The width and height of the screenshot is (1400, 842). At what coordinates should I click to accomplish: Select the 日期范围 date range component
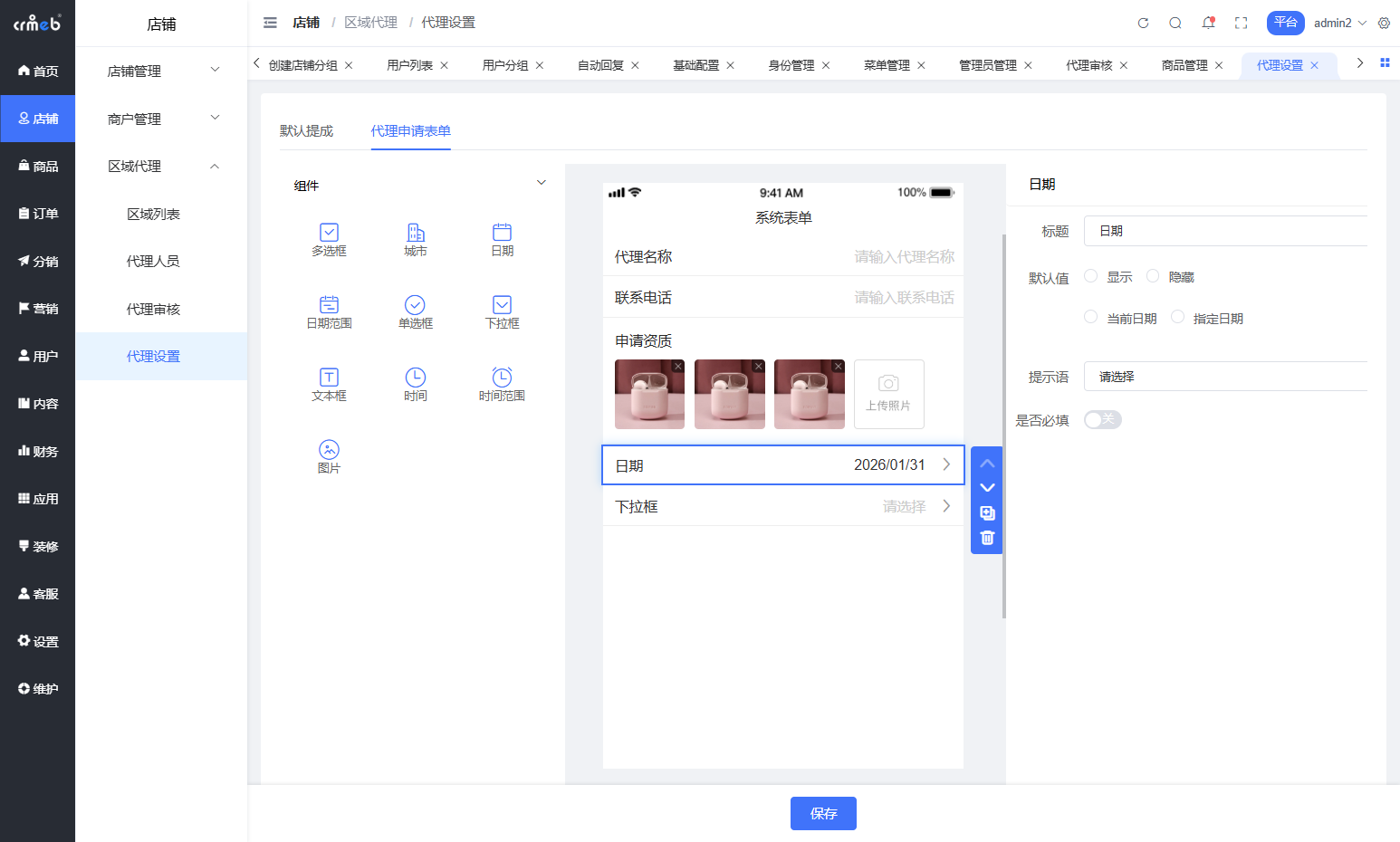click(329, 312)
